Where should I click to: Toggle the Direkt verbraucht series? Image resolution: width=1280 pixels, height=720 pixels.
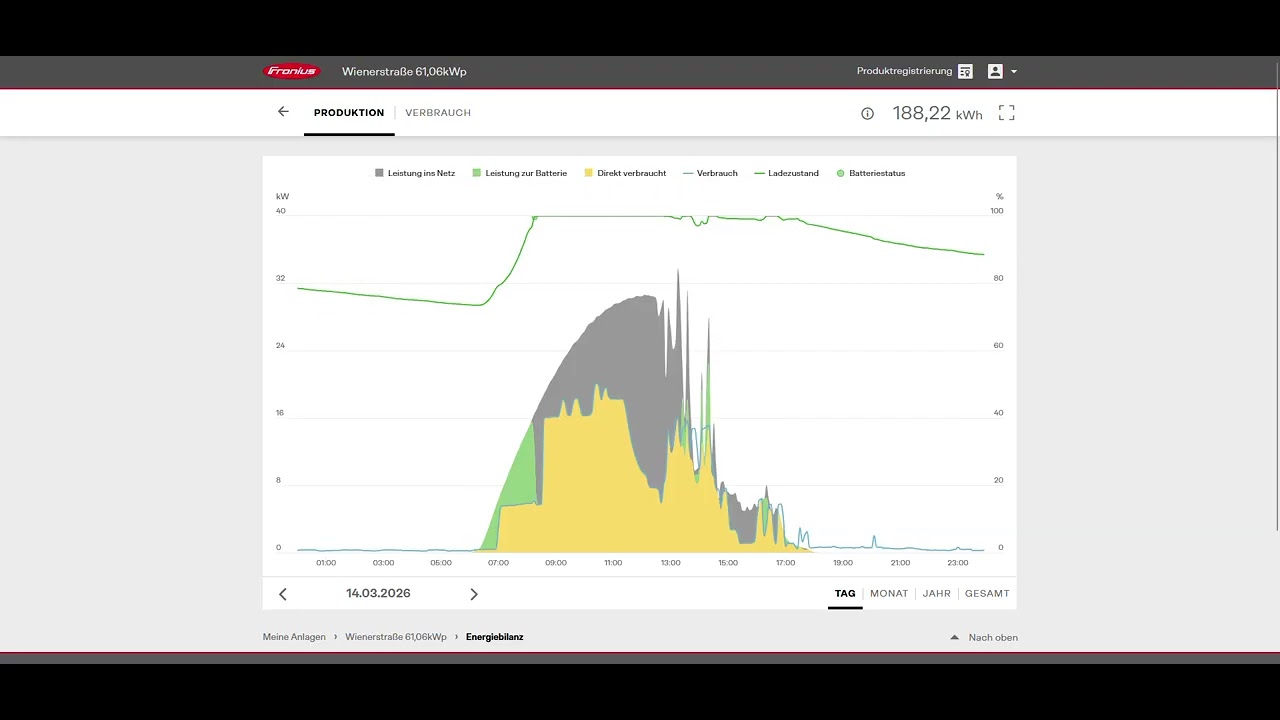pyautogui.click(x=625, y=173)
